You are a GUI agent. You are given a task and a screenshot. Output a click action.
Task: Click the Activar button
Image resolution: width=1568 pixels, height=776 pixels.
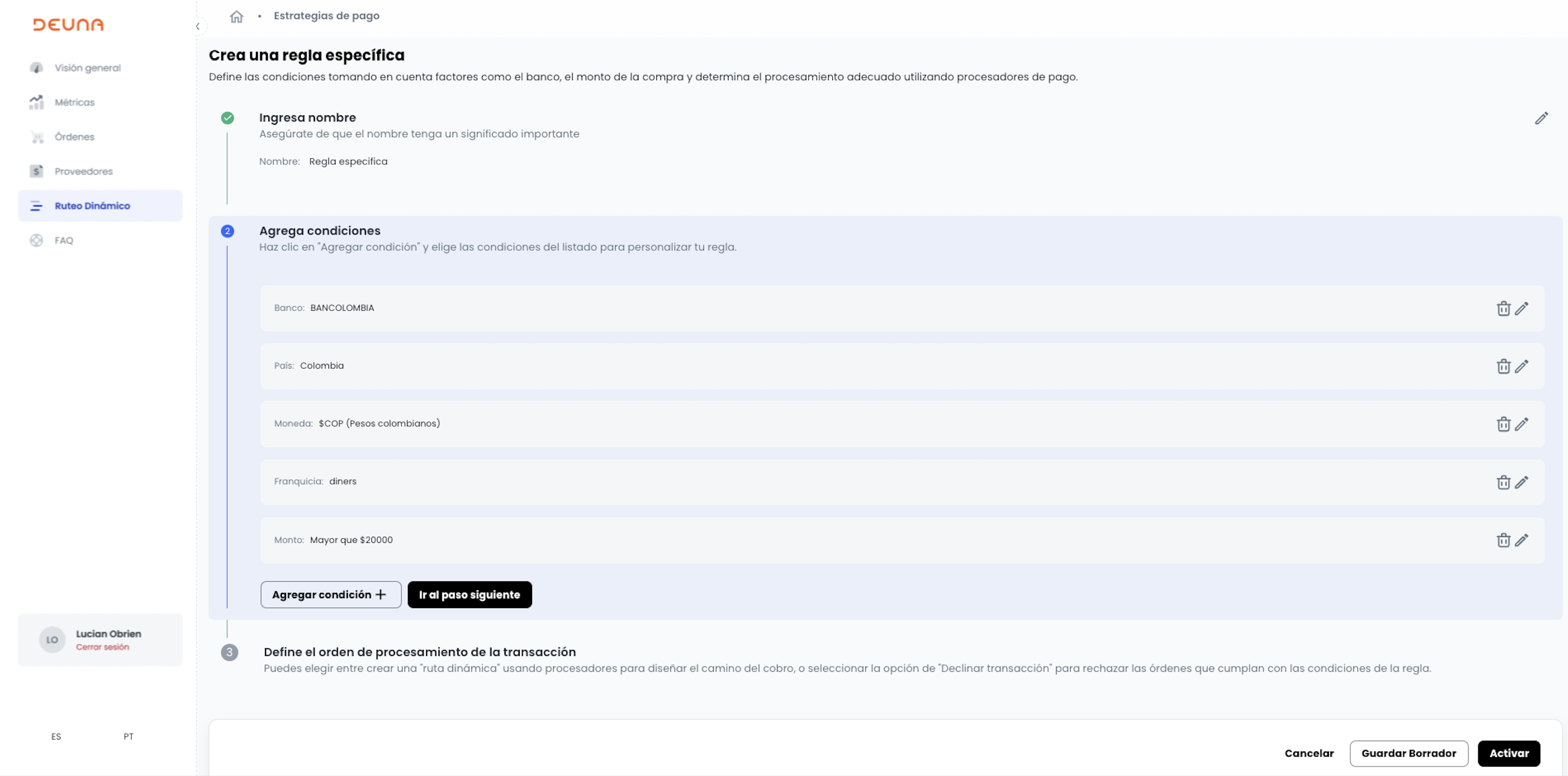pos(1509,754)
